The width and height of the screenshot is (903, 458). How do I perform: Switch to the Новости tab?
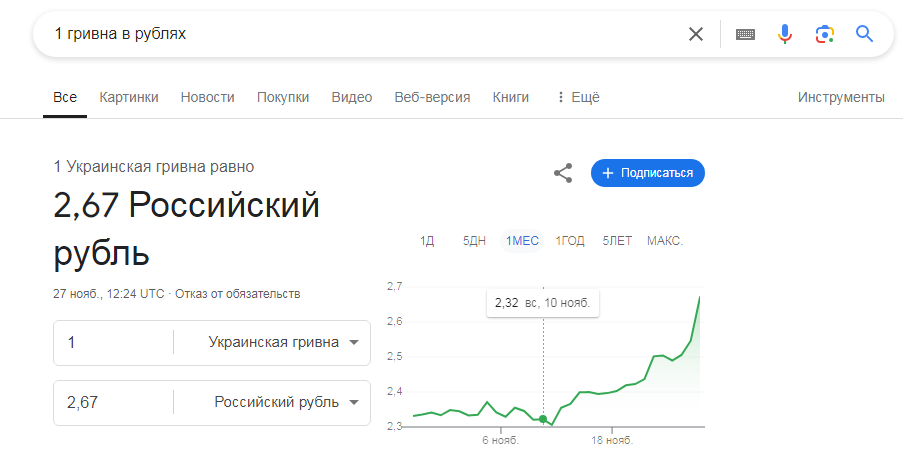(207, 97)
